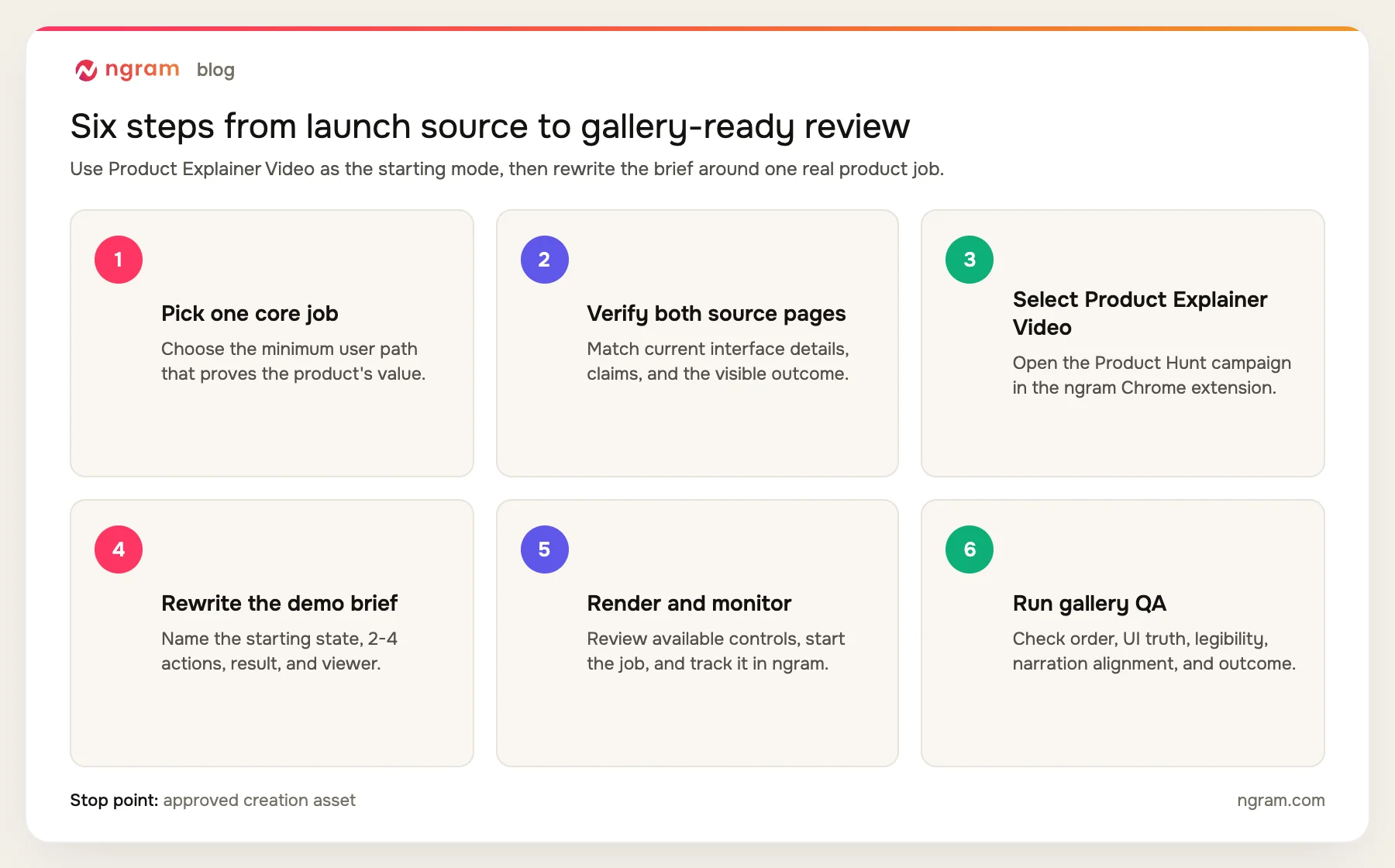
Task: Click the 'Stop point:' bold label
Action: [114, 800]
